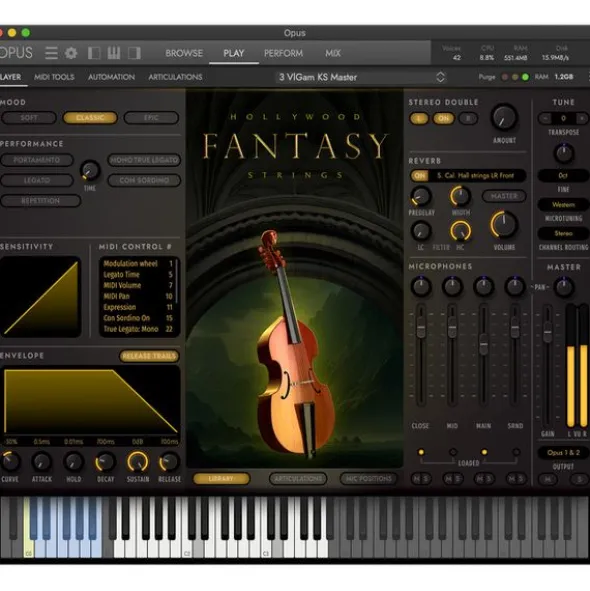Image resolution: width=590 pixels, height=591 pixels.
Task: Click the Stereo Double Amount knob
Action: (x=504, y=118)
